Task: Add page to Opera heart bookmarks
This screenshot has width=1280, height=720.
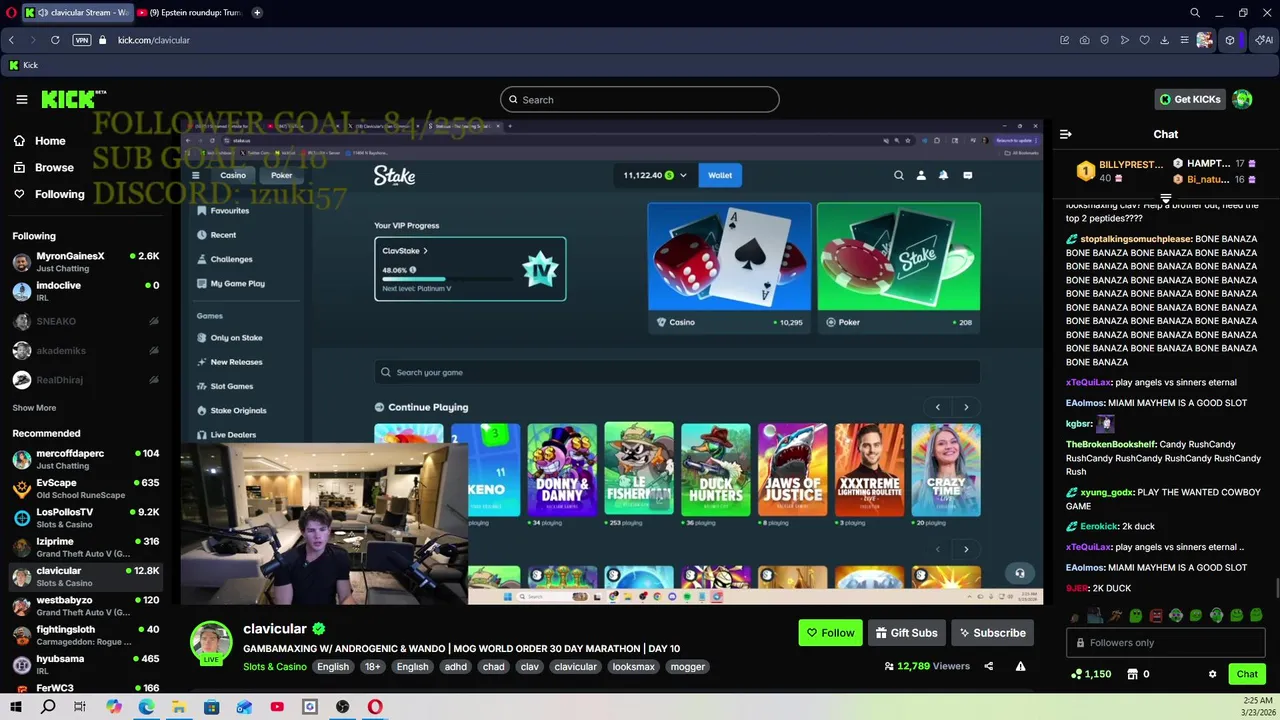Action: coord(1144,40)
